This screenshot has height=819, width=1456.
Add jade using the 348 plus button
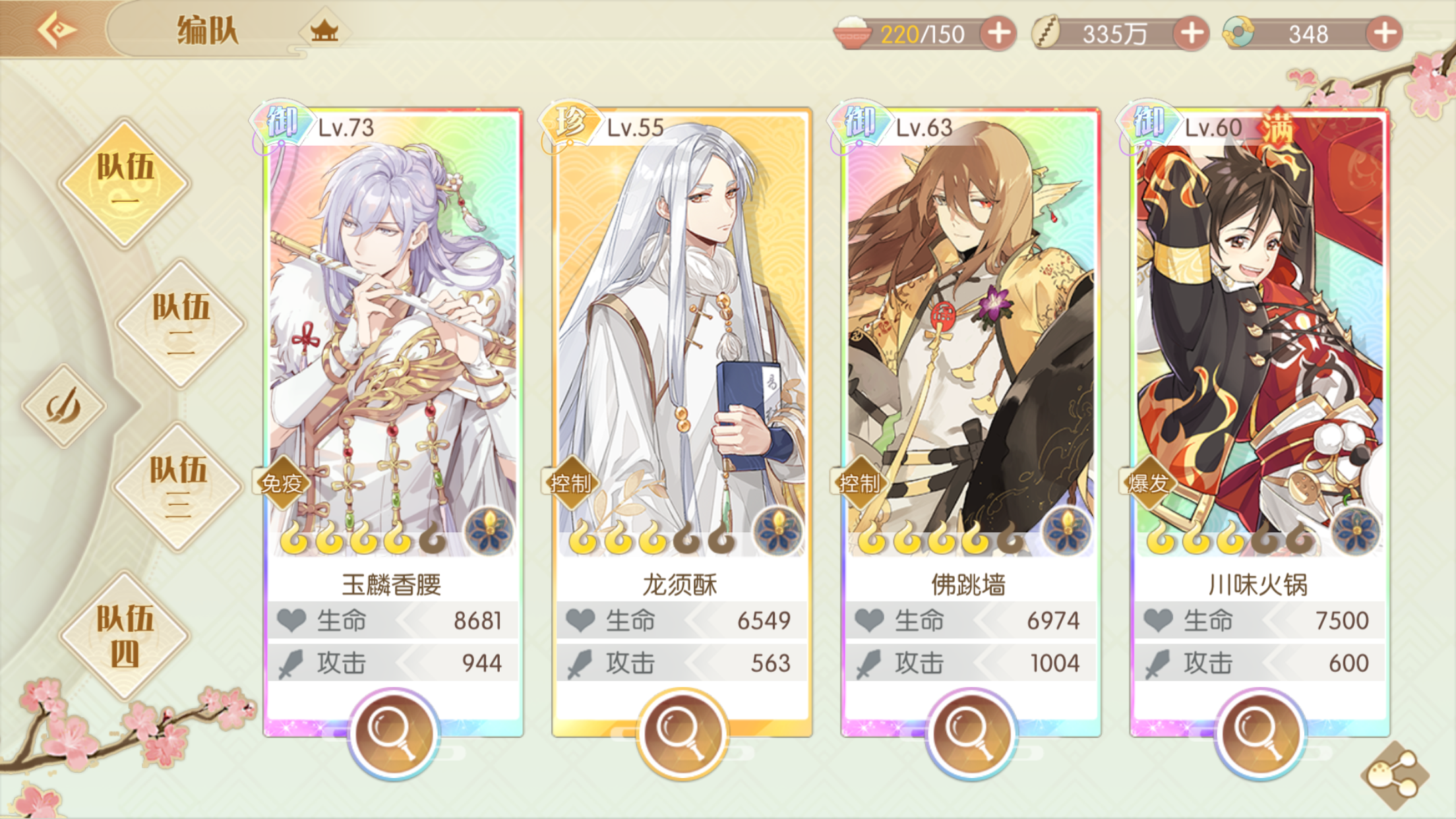tap(1384, 33)
